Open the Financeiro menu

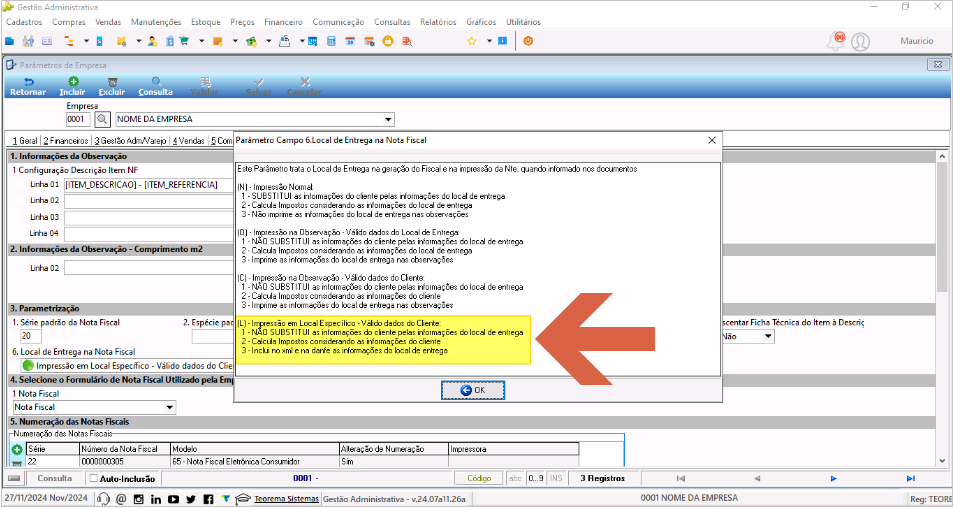click(x=283, y=22)
